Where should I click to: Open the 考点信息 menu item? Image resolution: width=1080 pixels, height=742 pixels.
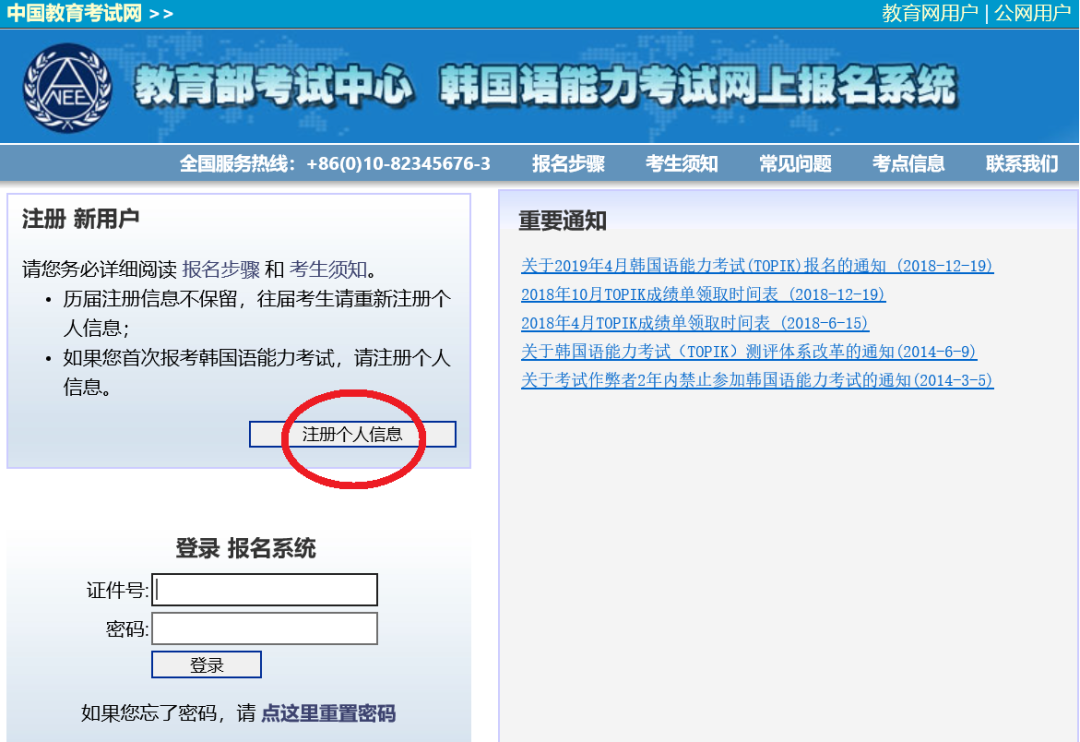[x=908, y=164]
